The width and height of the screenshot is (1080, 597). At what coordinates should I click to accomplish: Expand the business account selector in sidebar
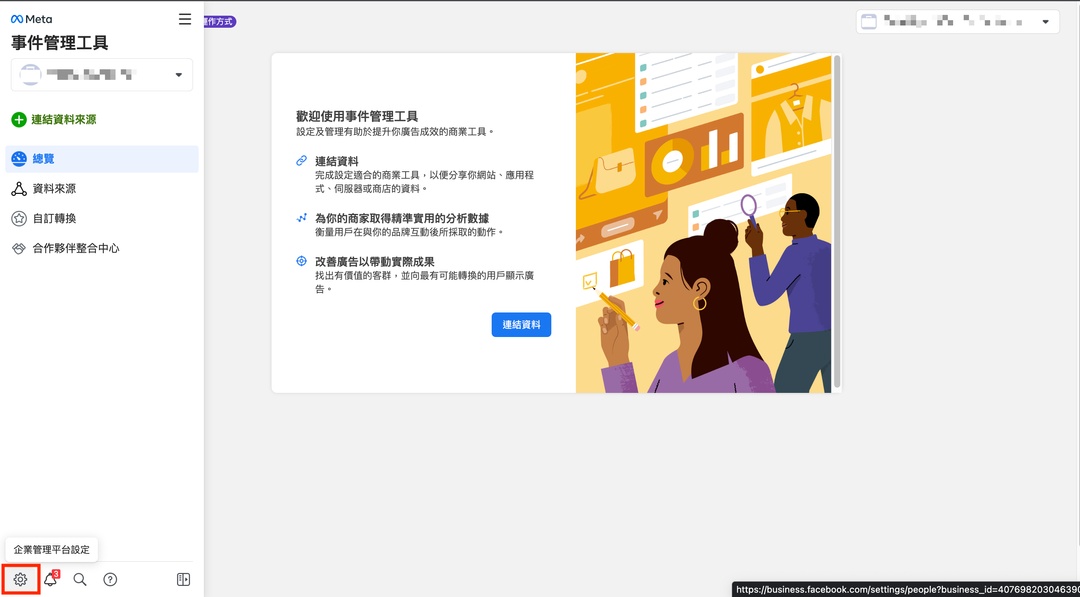pyautogui.click(x=178, y=75)
